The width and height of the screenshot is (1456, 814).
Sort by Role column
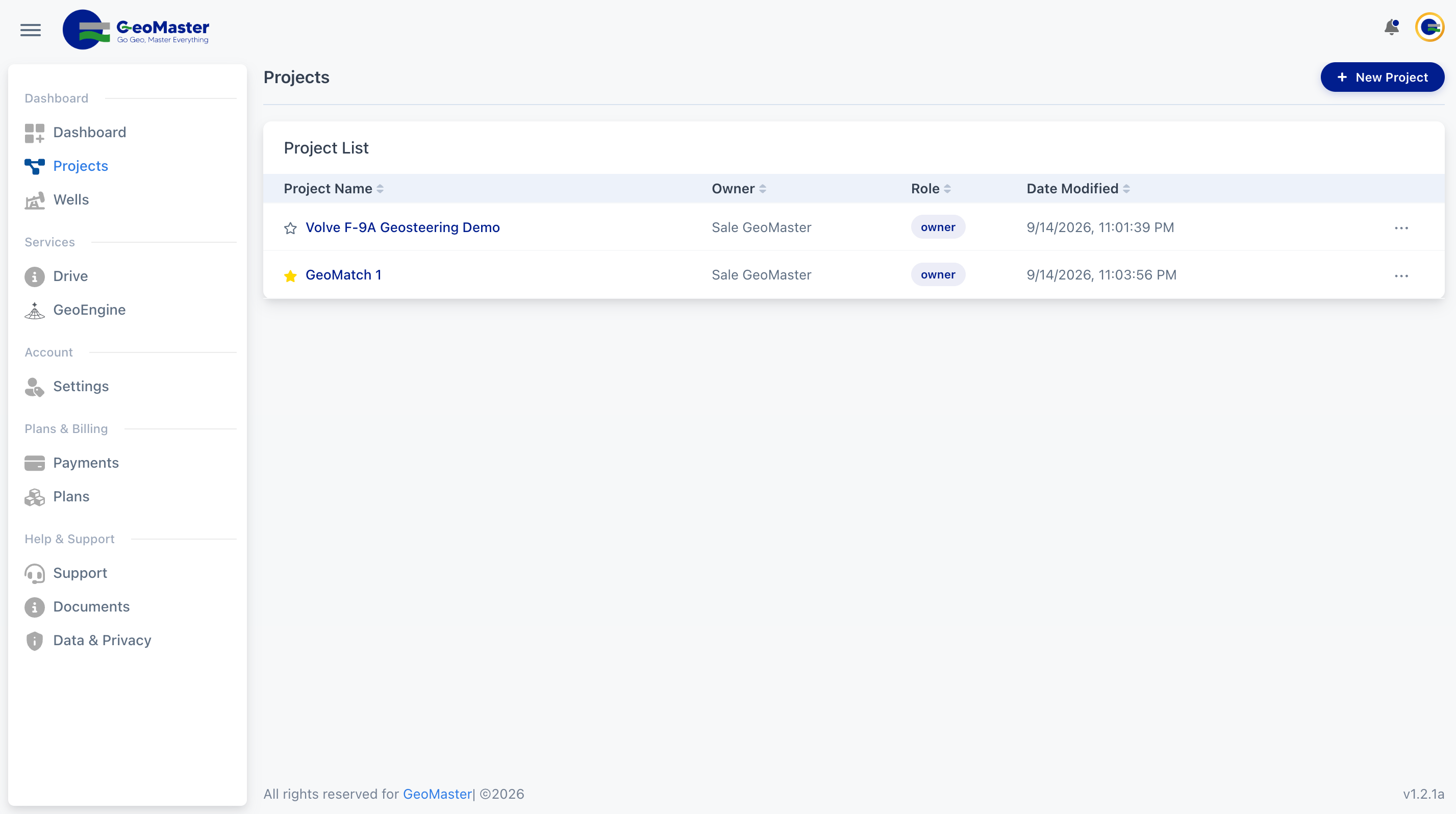931,189
